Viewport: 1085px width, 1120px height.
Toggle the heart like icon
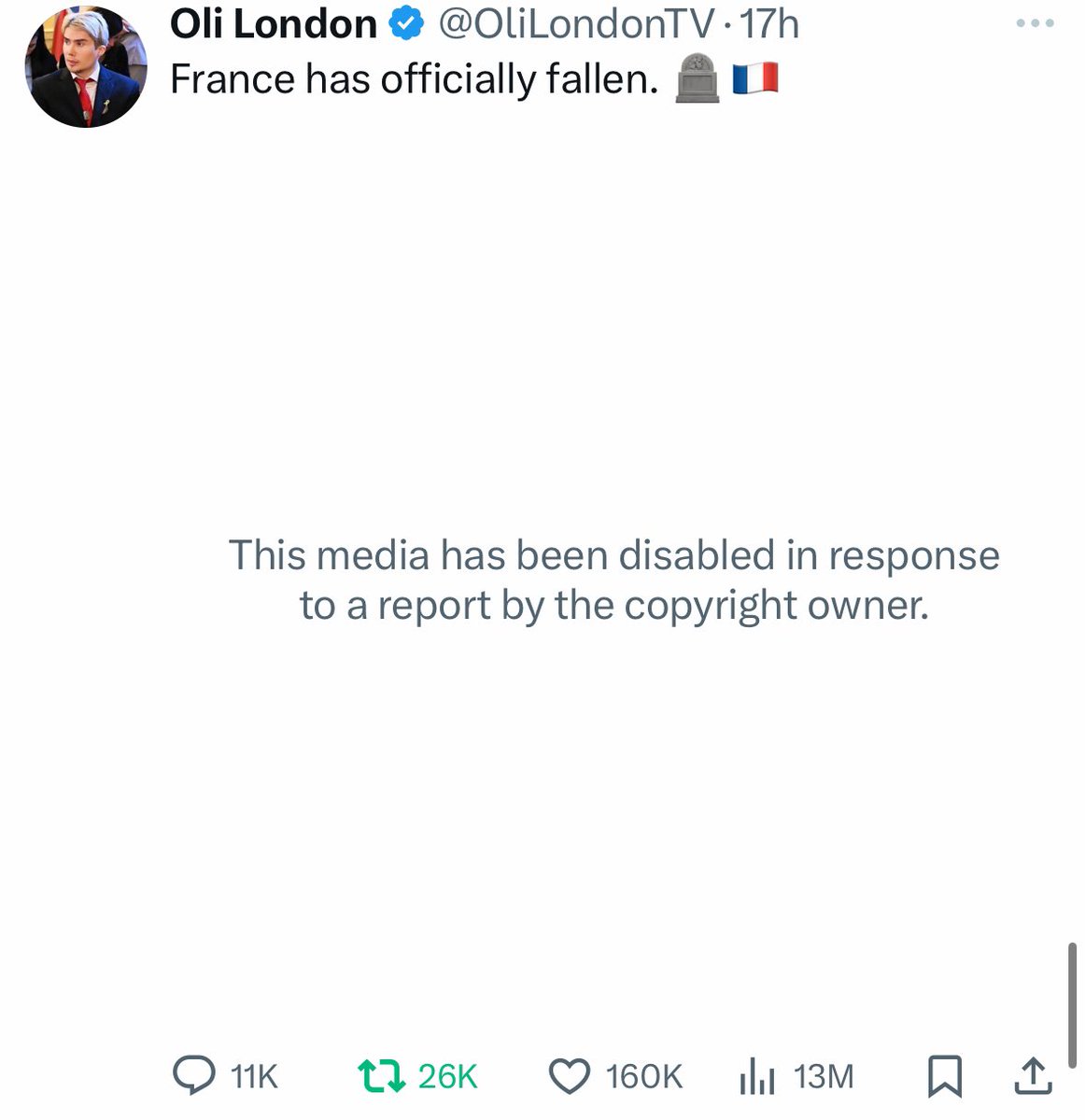pos(569,1076)
